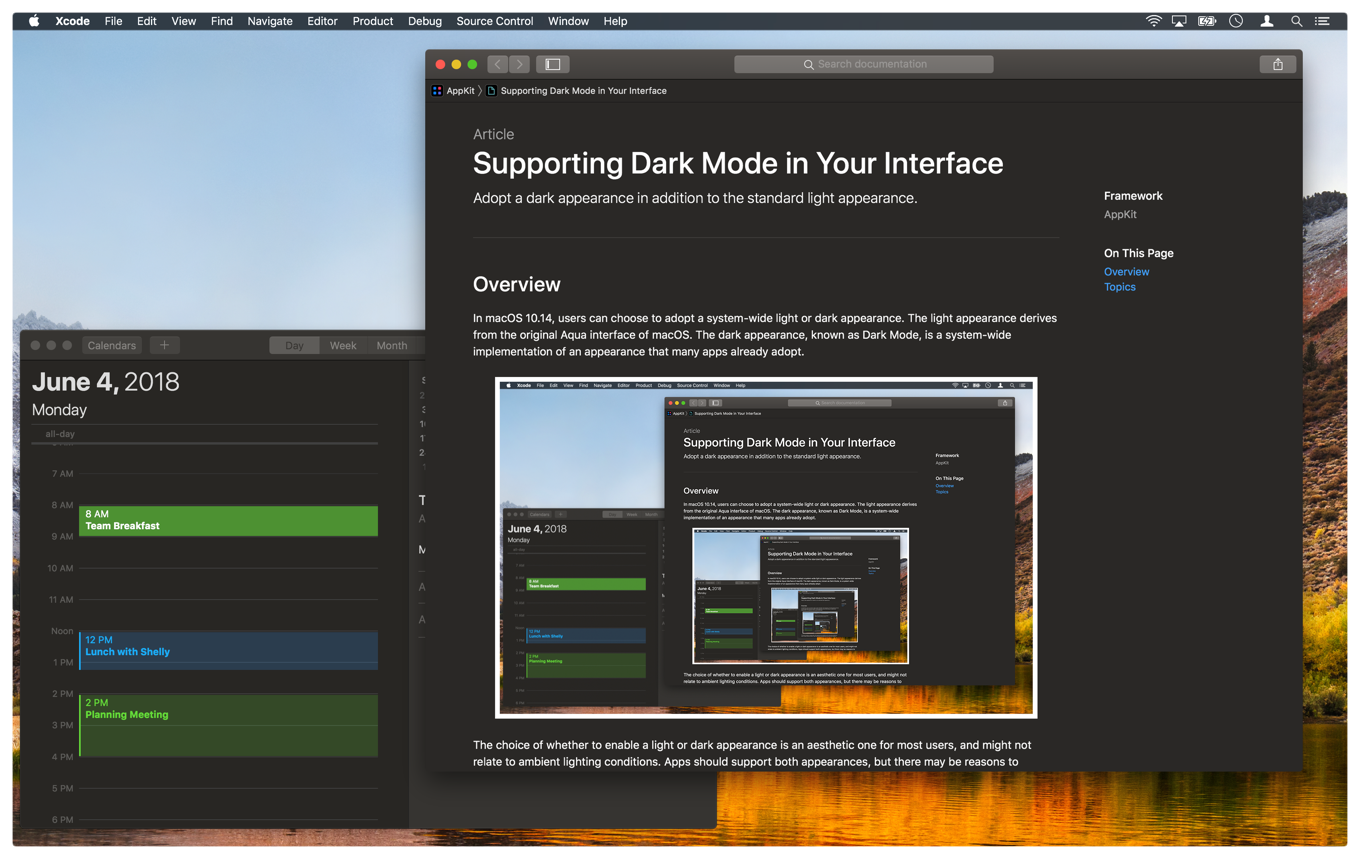Click the AppKit framework icon in breadcrumb
Viewport: 1360px width, 859px height.
point(437,91)
